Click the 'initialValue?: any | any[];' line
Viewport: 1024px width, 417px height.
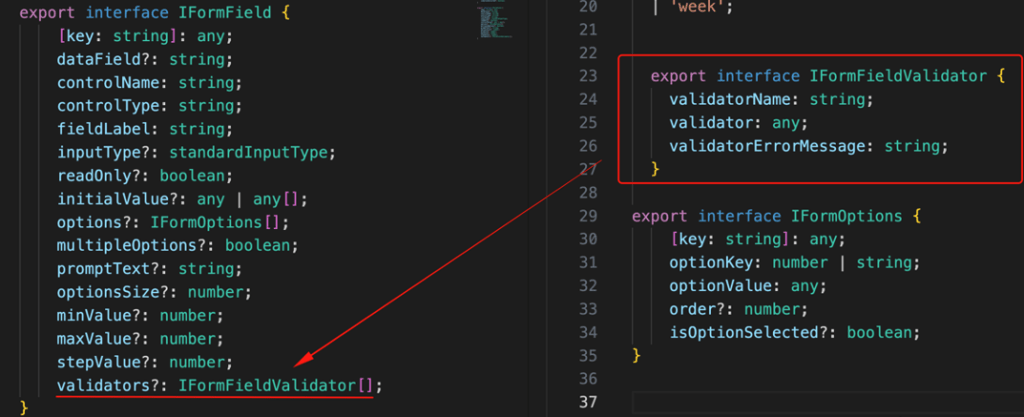point(182,199)
